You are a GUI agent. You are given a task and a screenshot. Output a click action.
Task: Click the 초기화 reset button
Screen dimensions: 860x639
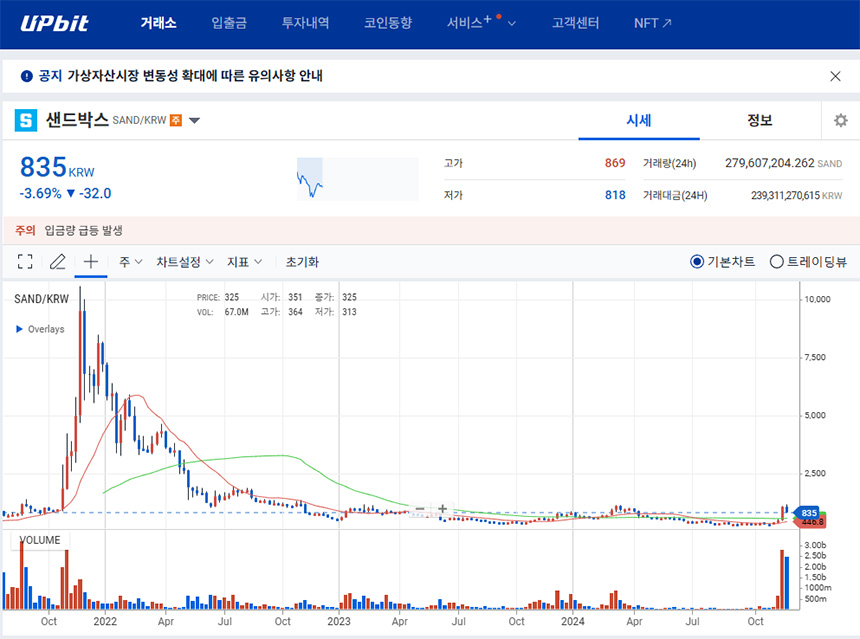301,261
